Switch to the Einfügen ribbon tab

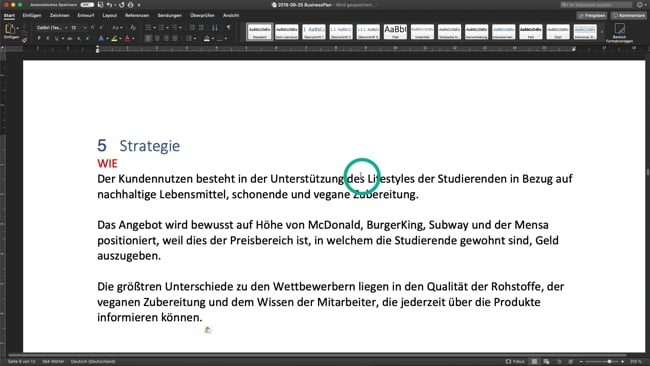(x=32, y=16)
